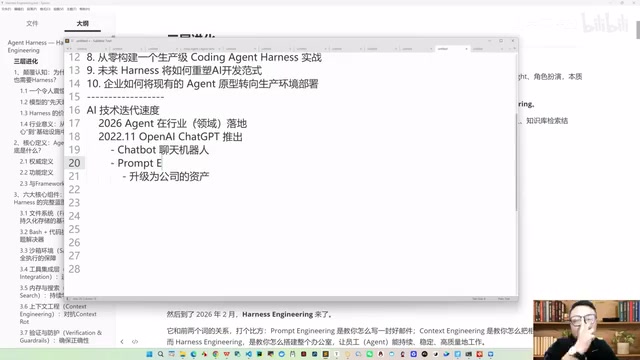Click line '8. 从零构建一个生产级 Coding Agent Harness 实战'
The width and height of the screenshot is (640, 360).
click(204, 58)
